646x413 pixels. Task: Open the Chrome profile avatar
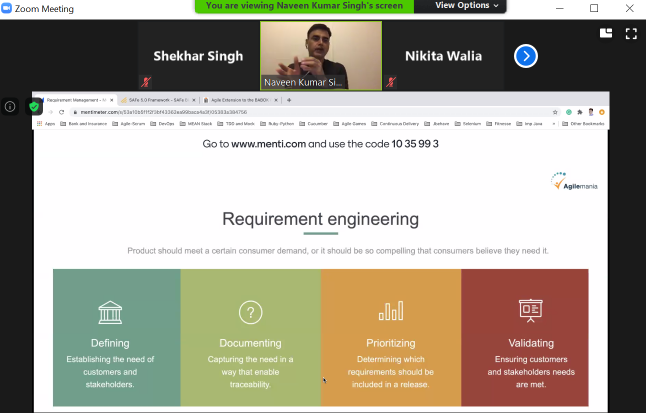591,112
